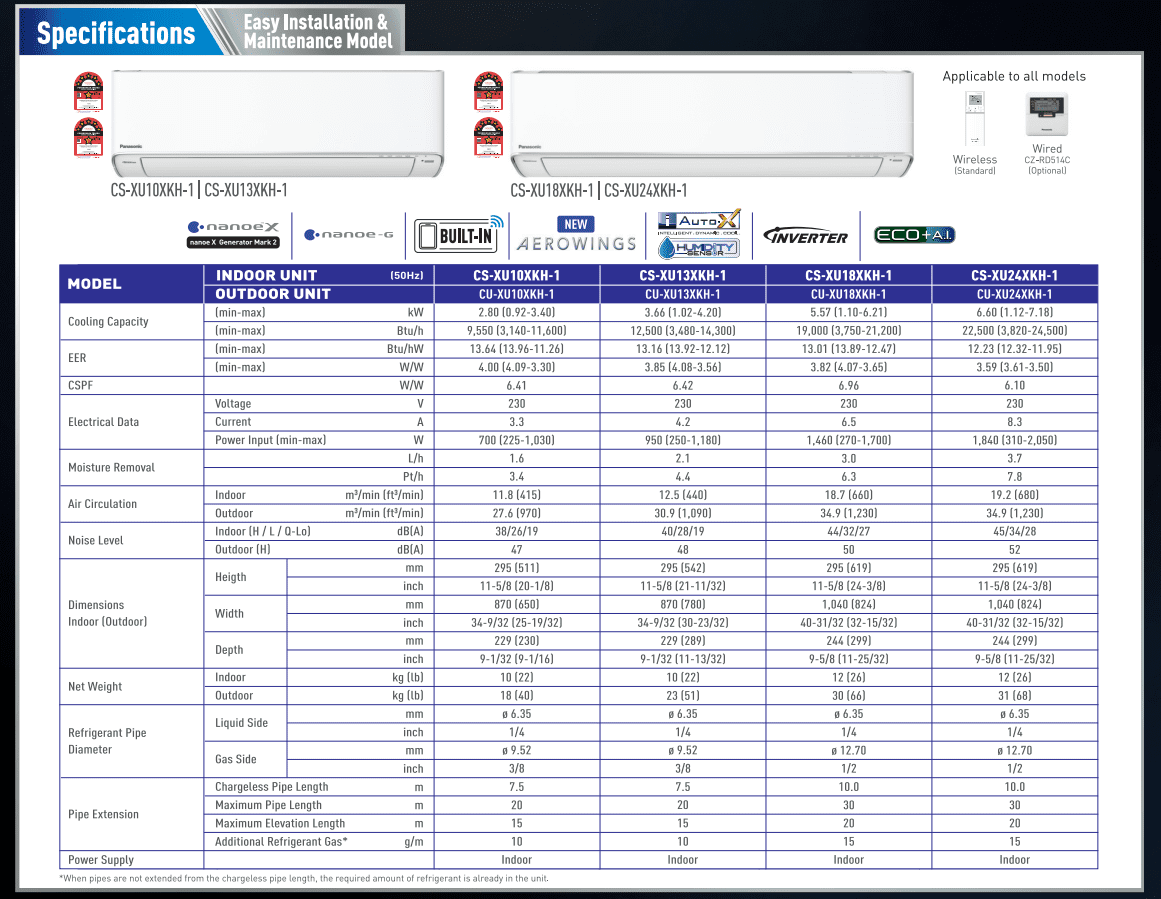
Task: Click Applicable to all models caption
Action: point(1014,76)
